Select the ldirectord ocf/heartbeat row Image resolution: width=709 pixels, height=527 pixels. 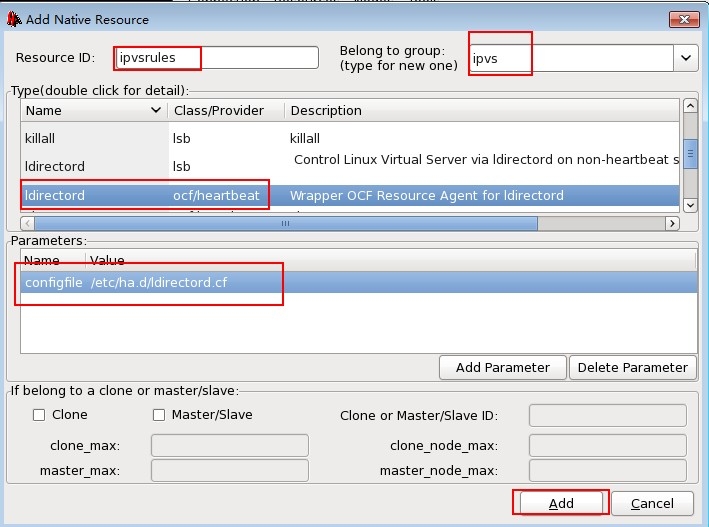click(x=350, y=195)
